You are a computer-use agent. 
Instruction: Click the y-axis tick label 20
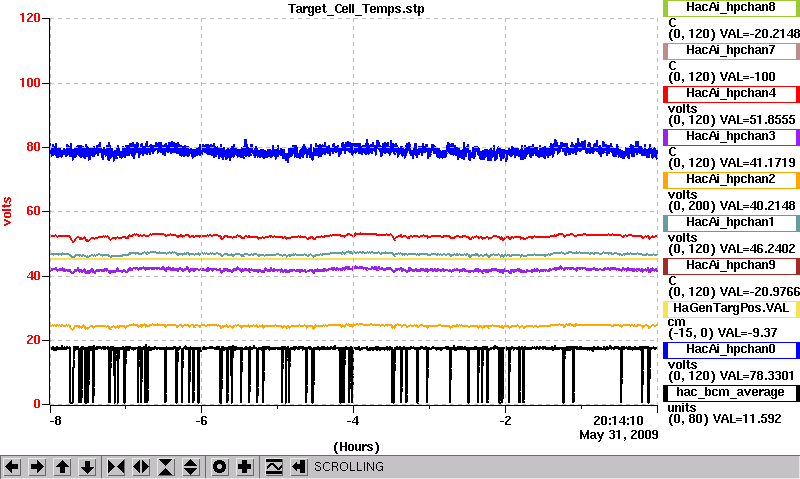point(33,340)
